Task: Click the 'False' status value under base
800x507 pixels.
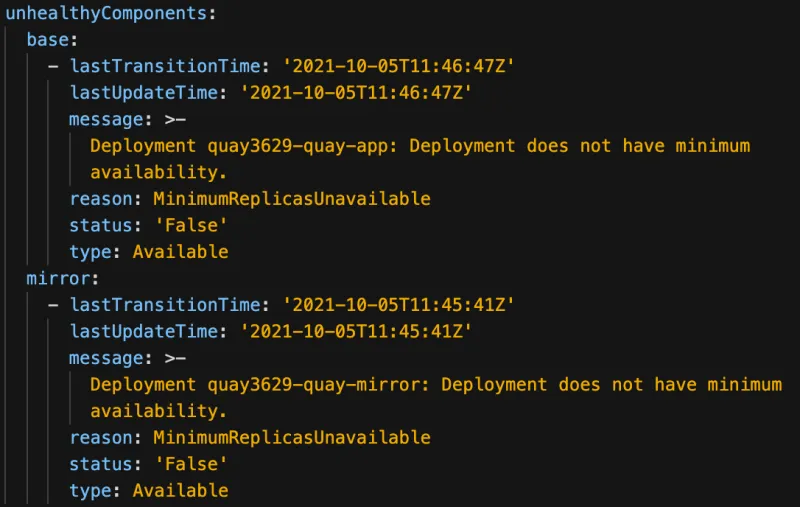Action: pos(190,225)
